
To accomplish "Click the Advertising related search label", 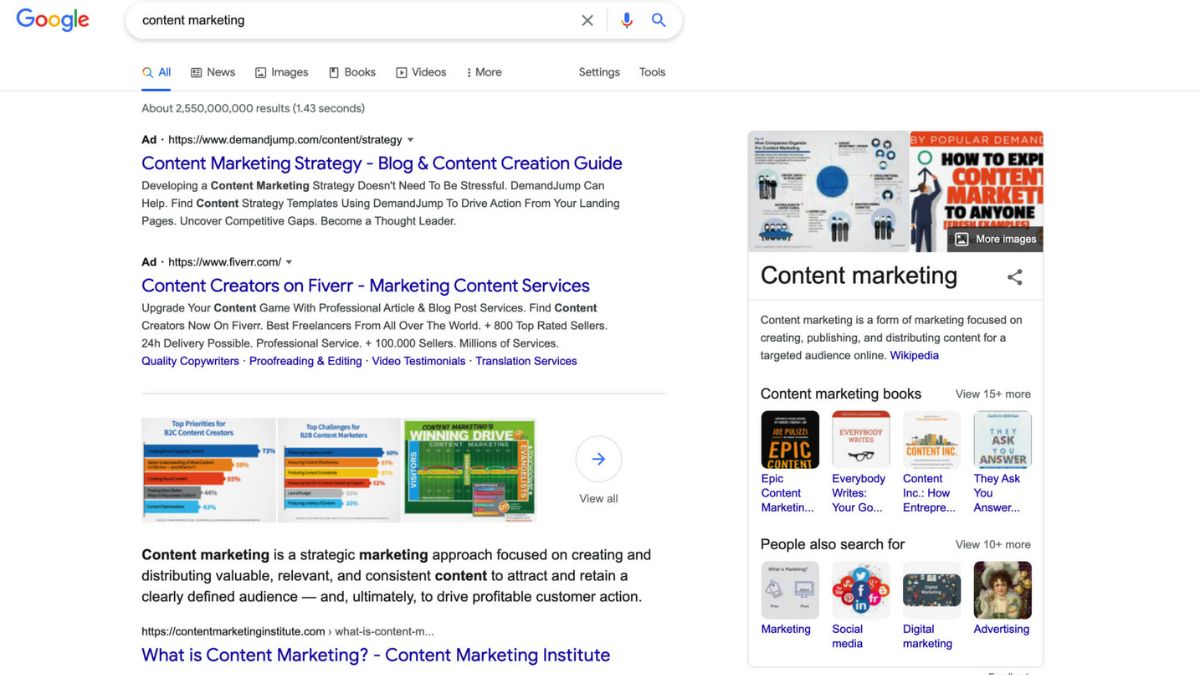I will point(1001,629).
